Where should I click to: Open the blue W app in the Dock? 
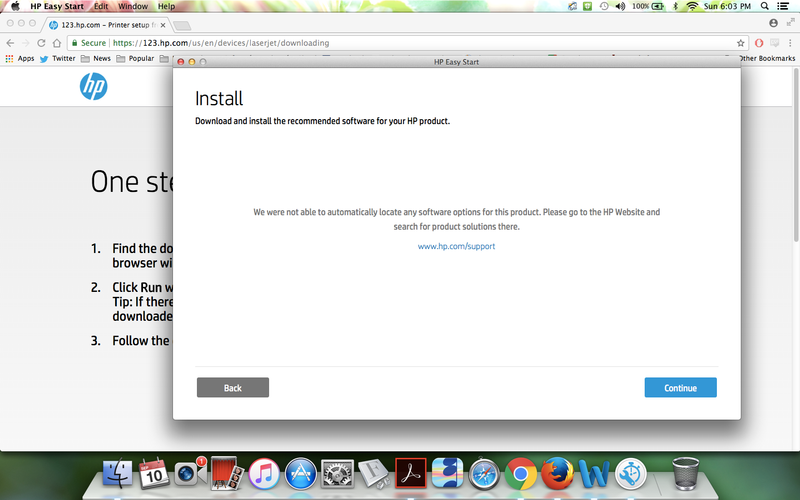click(594, 473)
